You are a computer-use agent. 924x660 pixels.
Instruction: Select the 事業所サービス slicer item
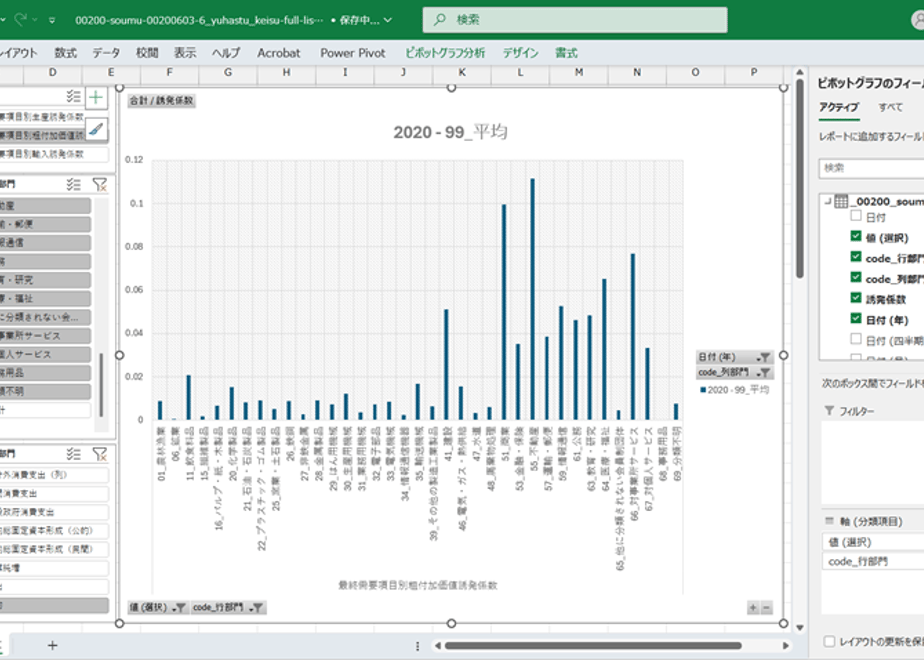45,336
